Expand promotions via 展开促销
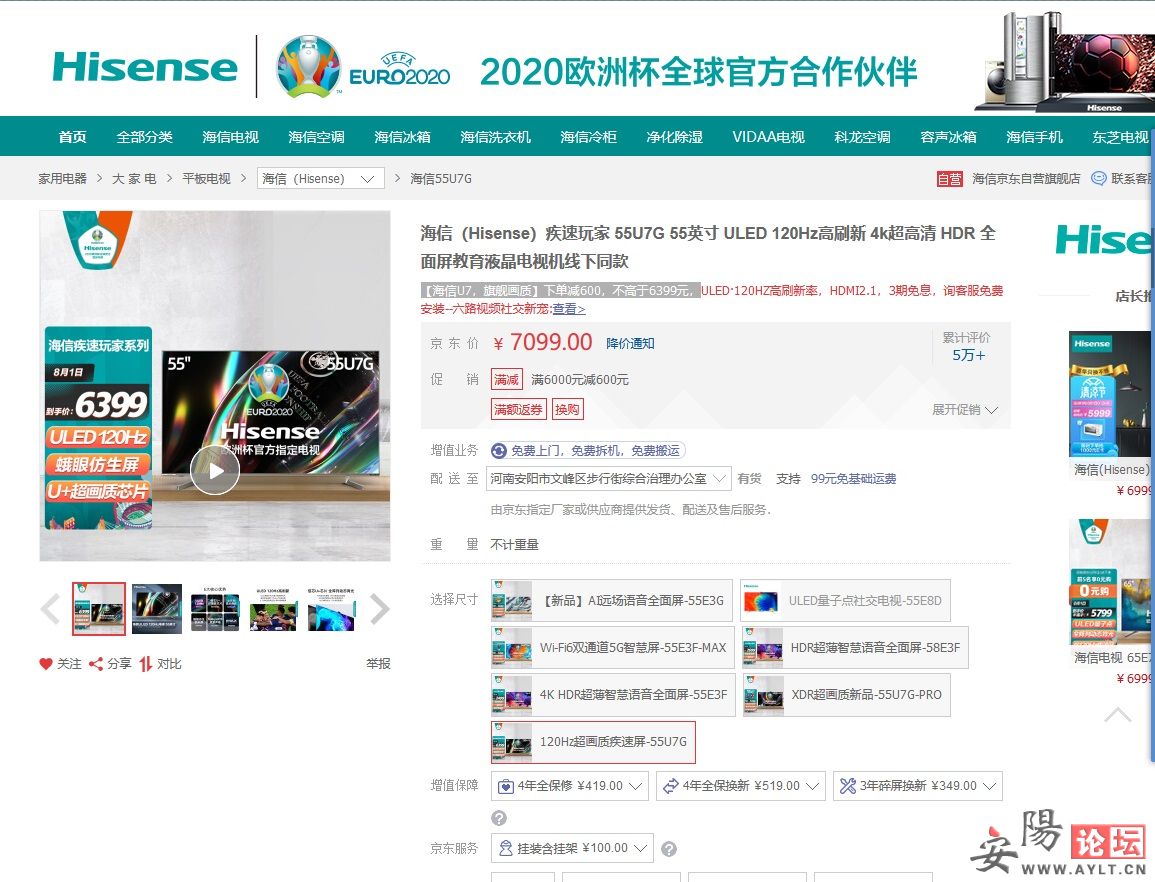Image resolution: width=1155 pixels, height=882 pixels. [965, 410]
